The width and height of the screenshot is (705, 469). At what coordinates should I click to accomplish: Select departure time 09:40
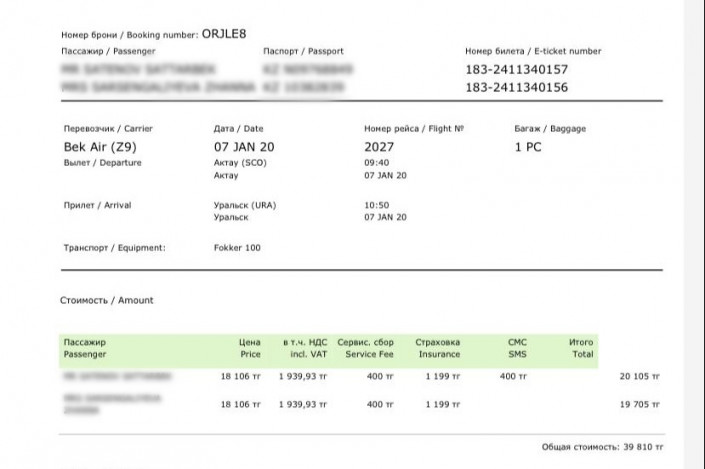click(376, 162)
